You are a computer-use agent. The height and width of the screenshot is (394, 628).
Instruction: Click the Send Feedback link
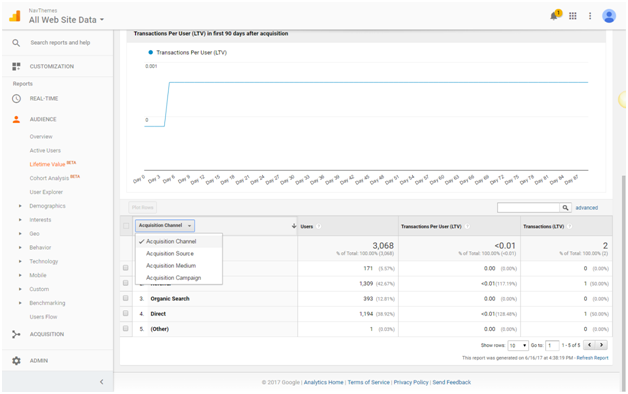point(451,382)
